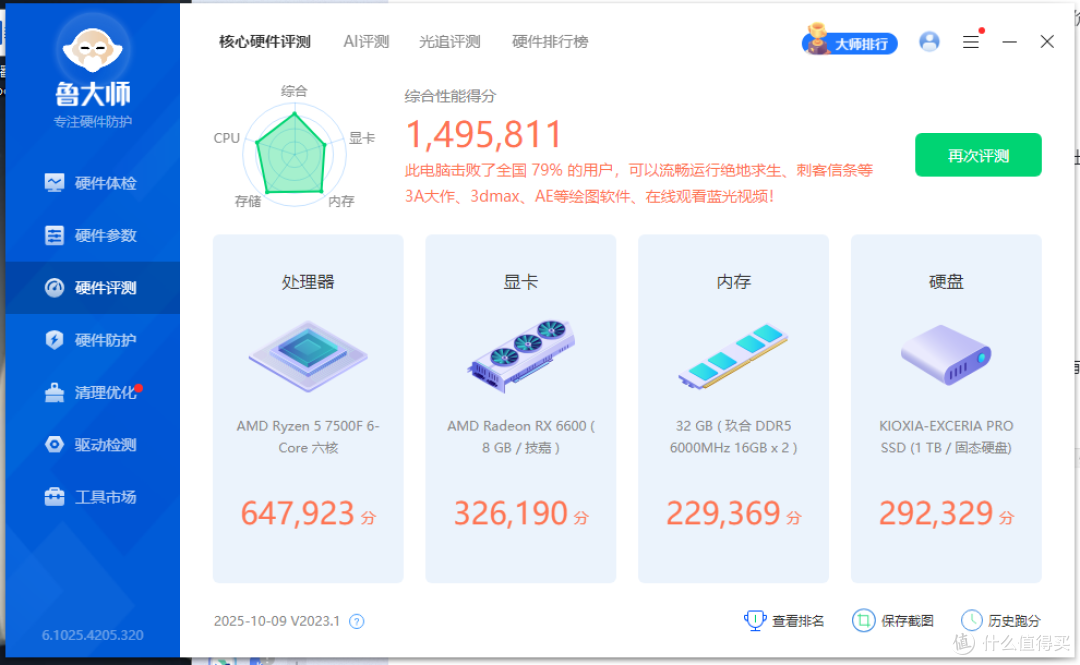Click the 保存截图 link
This screenshot has height=665, width=1080.
(x=907, y=621)
